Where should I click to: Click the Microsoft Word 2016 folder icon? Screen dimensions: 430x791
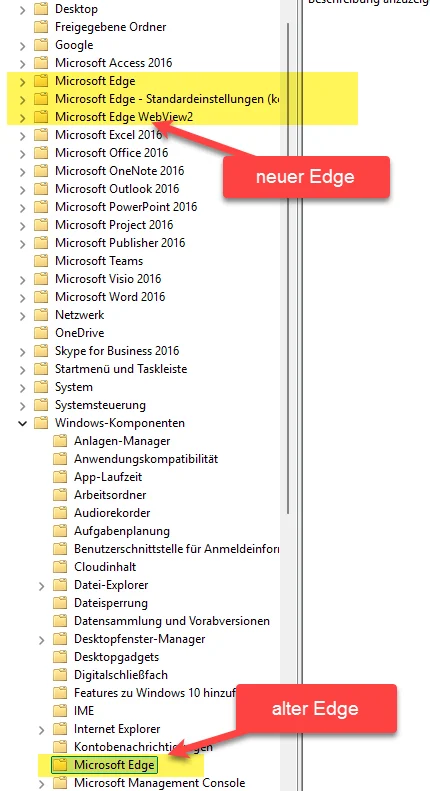tap(41, 297)
